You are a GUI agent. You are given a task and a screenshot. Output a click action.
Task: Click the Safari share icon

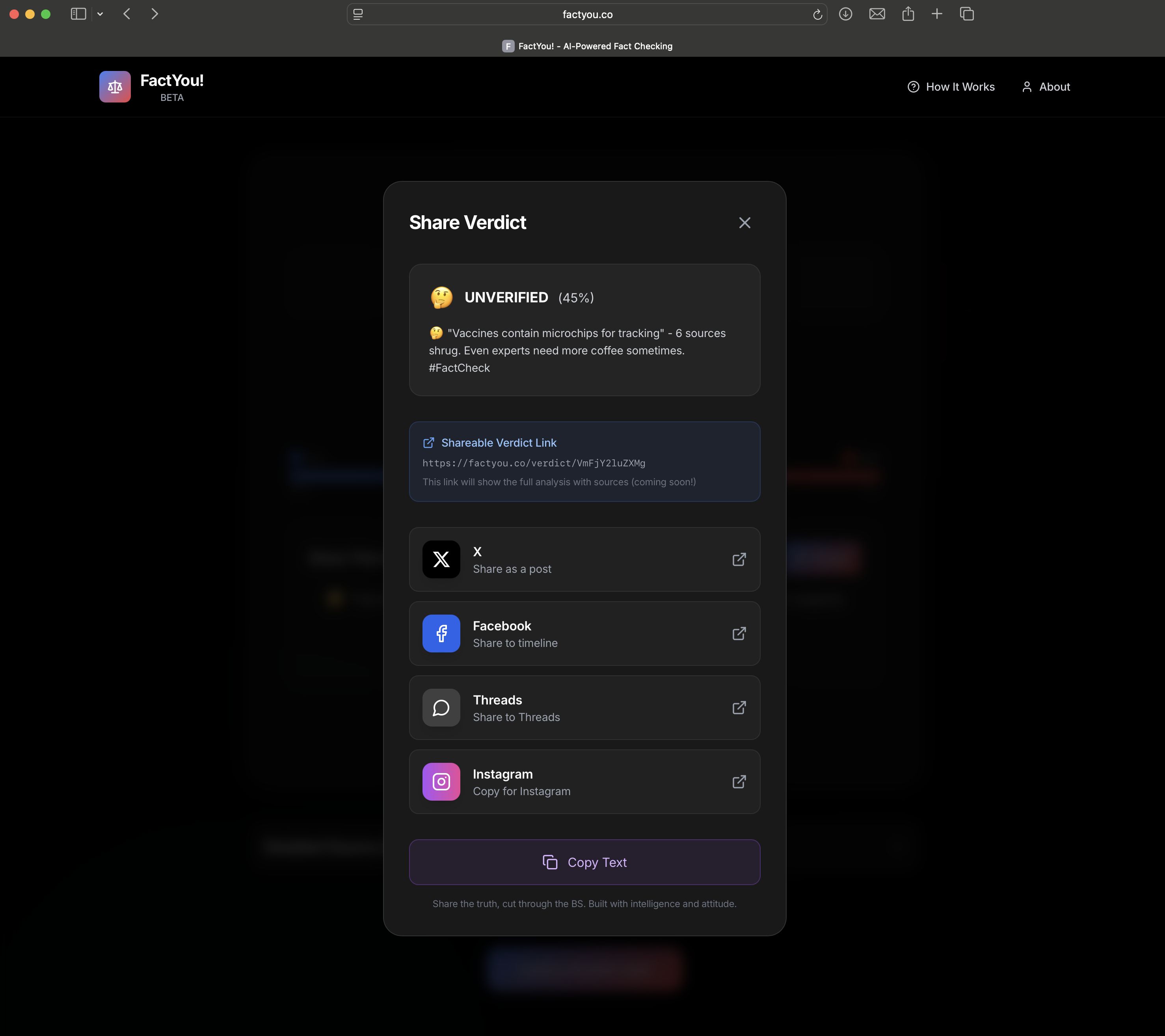tap(908, 14)
